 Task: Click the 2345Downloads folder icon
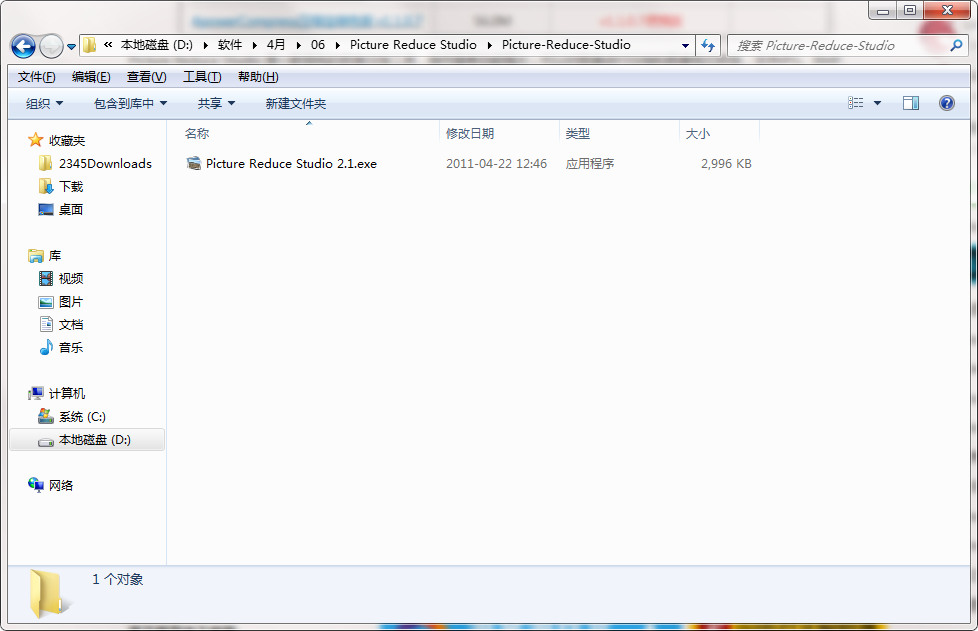tap(46, 163)
